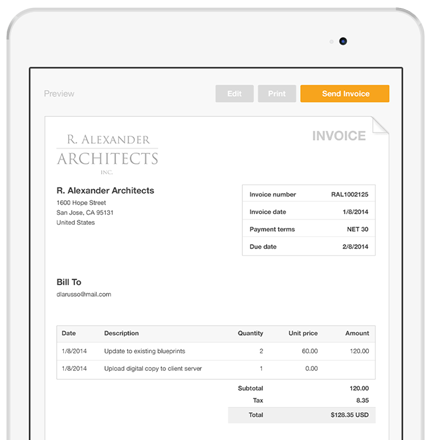Viewport: 430px width, 440px height.
Task: Click the tablet front camera
Action: (x=343, y=41)
